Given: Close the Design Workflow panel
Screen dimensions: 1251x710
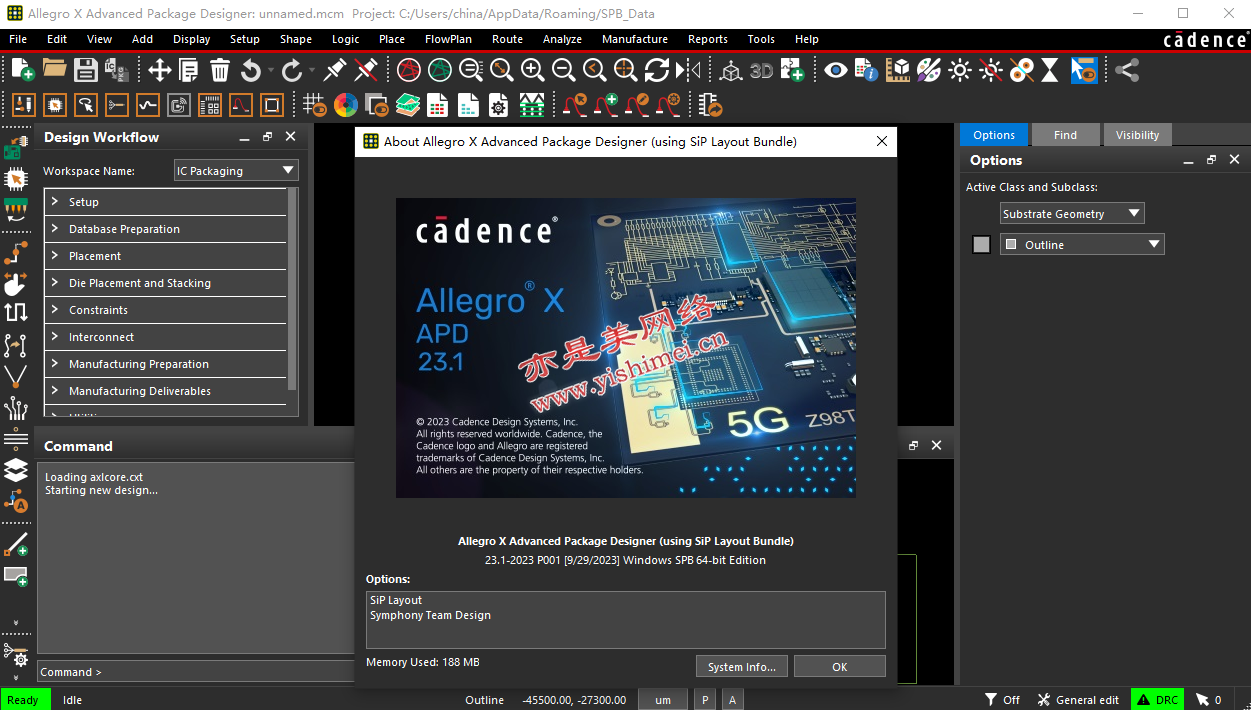Looking at the screenshot, I should click(290, 137).
